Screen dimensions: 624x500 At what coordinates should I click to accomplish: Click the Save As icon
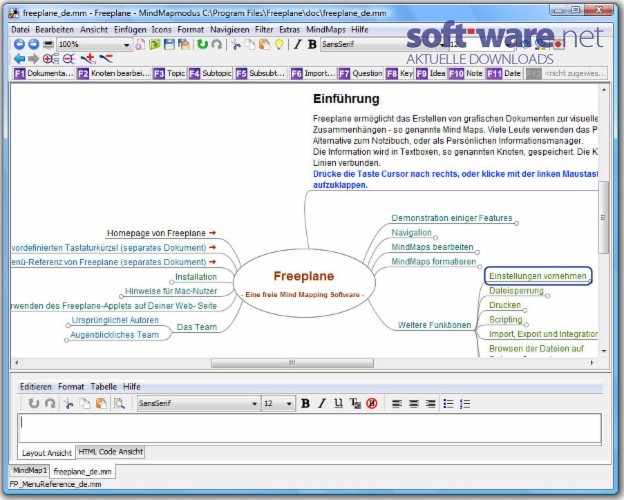[183, 44]
